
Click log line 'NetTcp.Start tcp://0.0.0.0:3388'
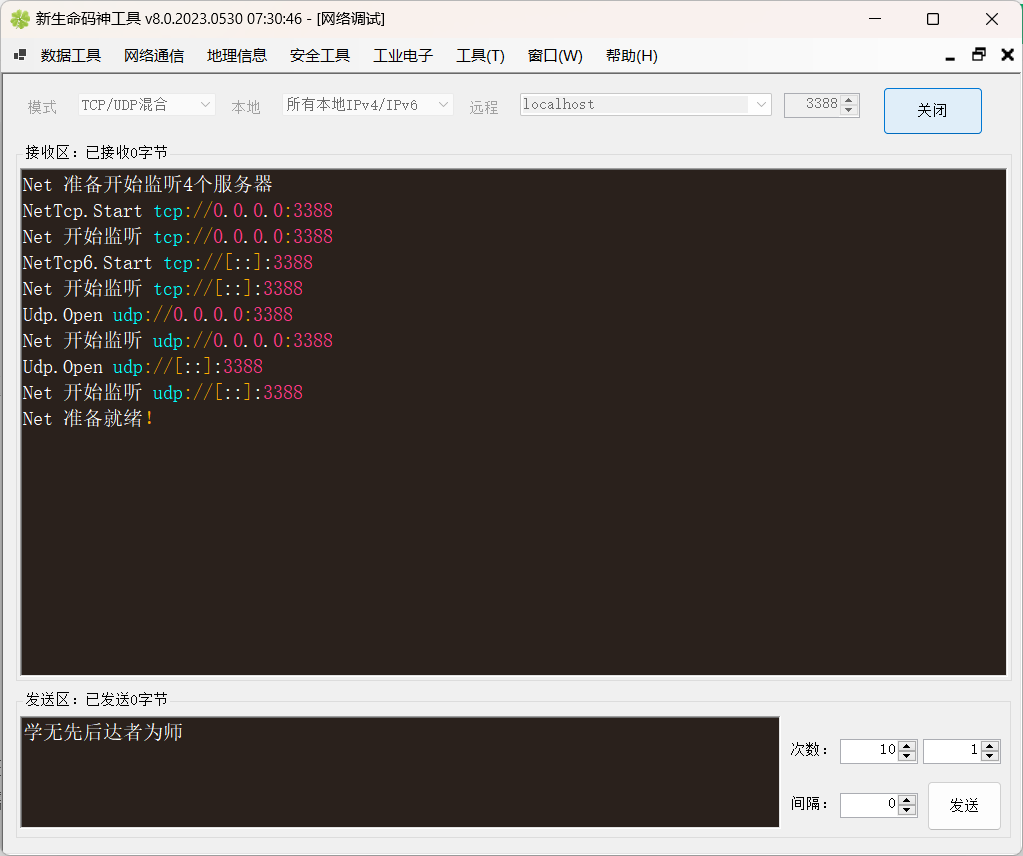coord(177,211)
